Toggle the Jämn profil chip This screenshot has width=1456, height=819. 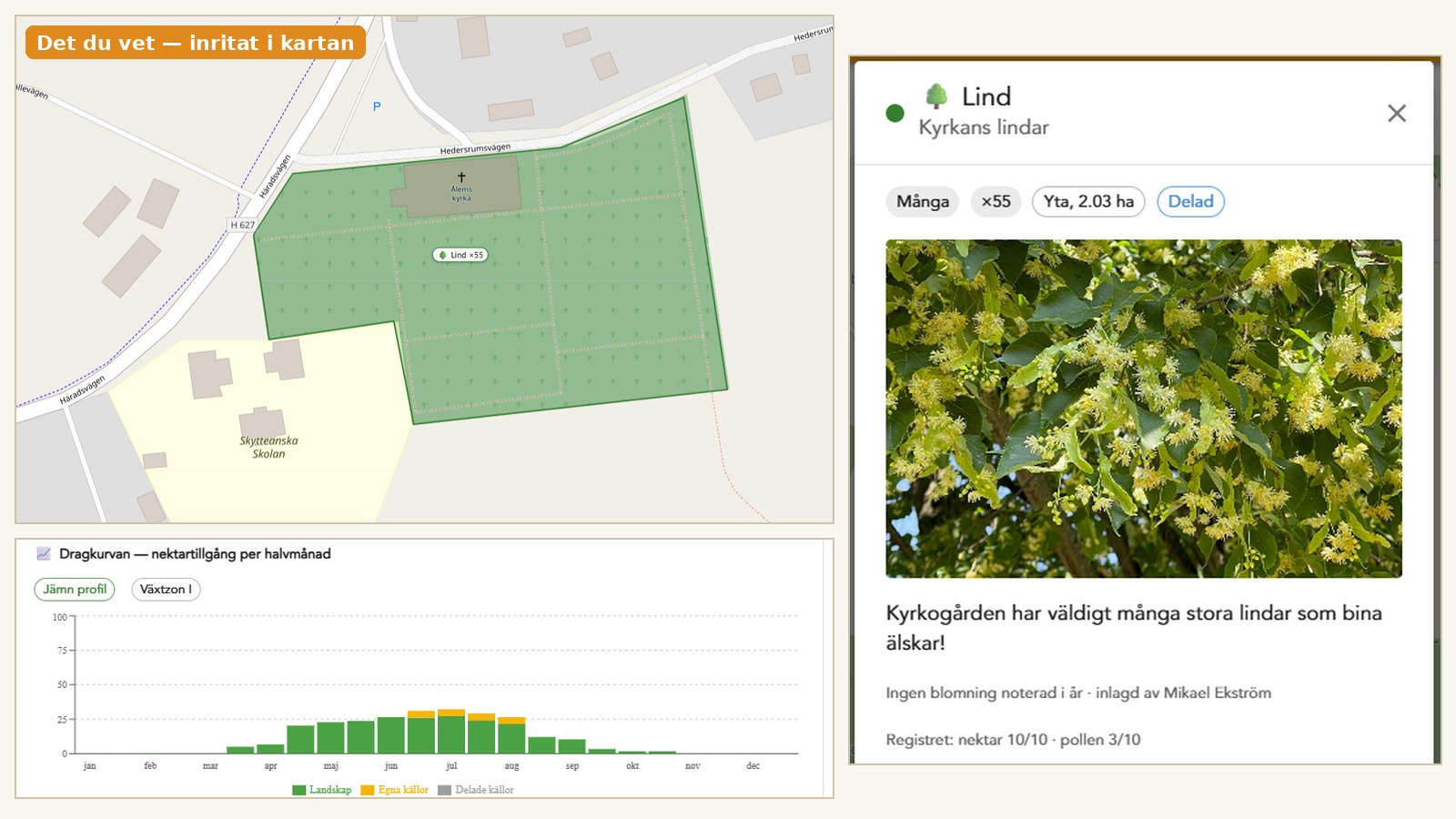pos(75,589)
